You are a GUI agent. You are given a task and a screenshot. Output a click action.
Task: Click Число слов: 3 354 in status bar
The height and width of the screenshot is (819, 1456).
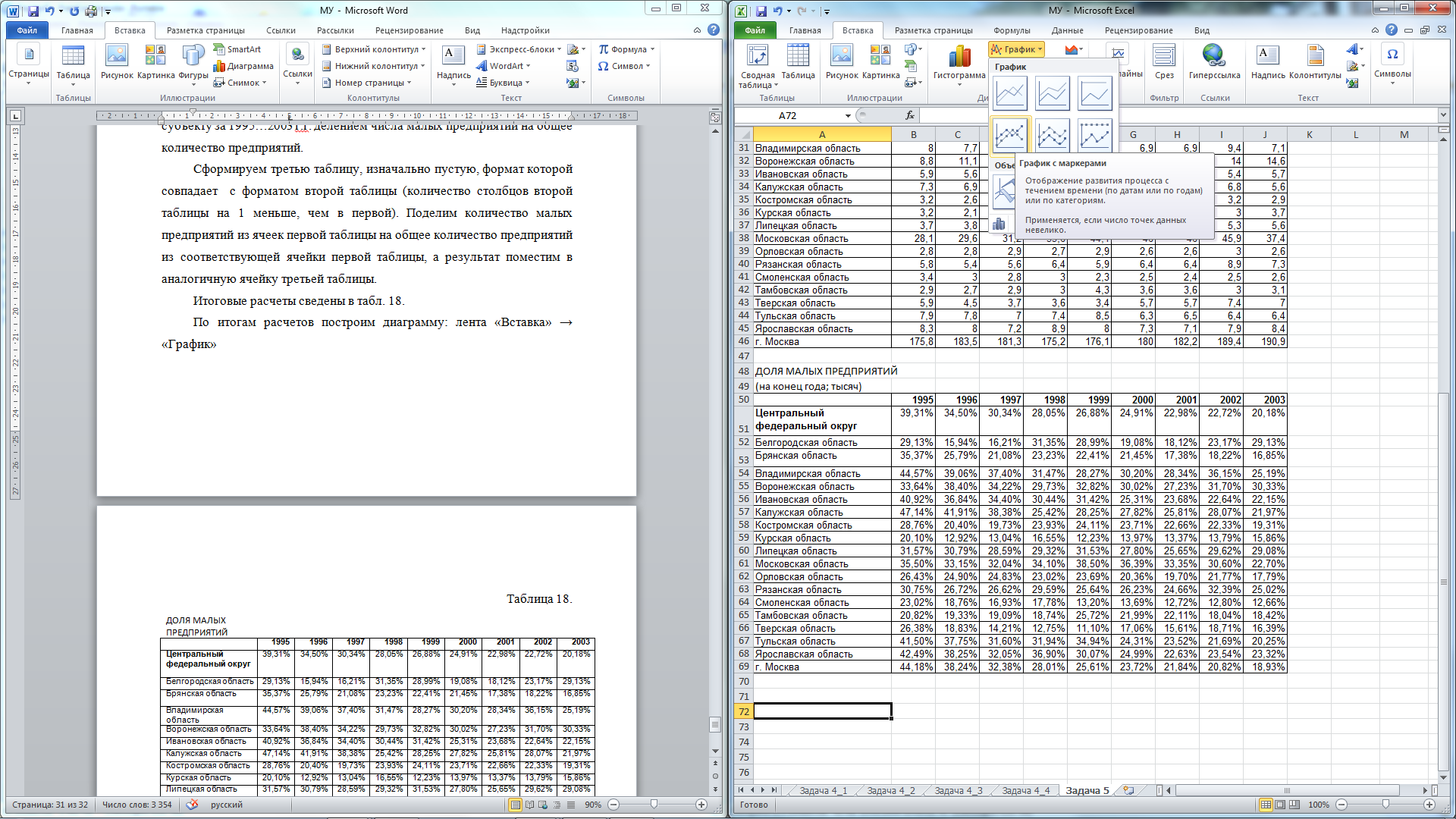[137, 805]
